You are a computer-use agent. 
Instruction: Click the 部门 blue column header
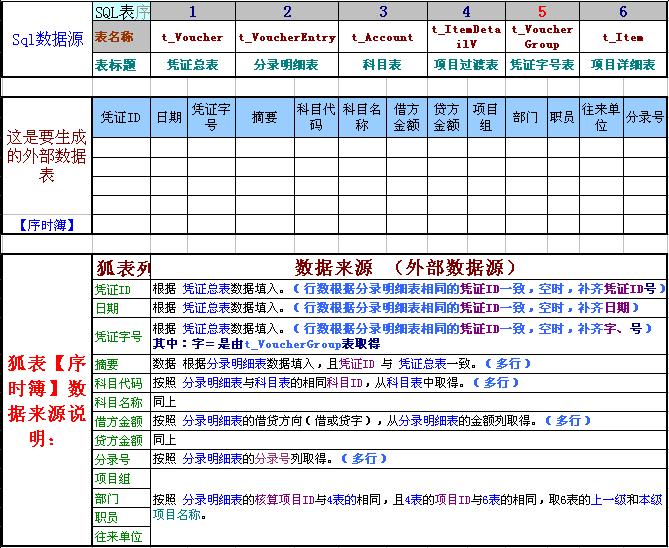(x=526, y=117)
